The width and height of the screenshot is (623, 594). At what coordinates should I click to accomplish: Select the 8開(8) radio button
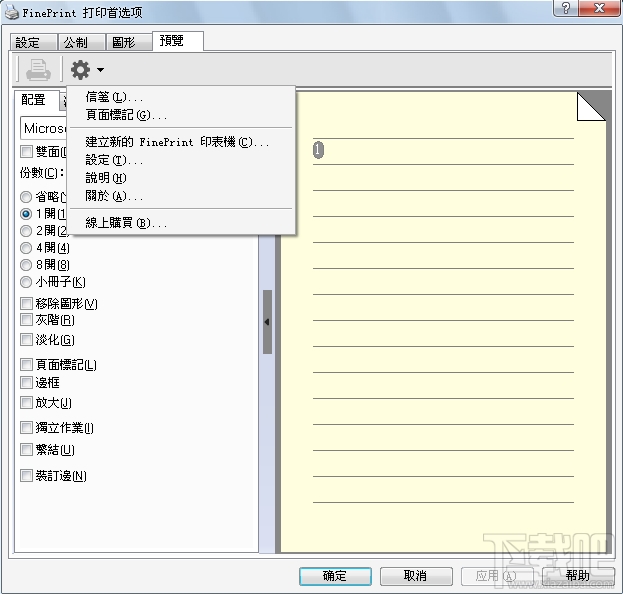tap(26, 265)
